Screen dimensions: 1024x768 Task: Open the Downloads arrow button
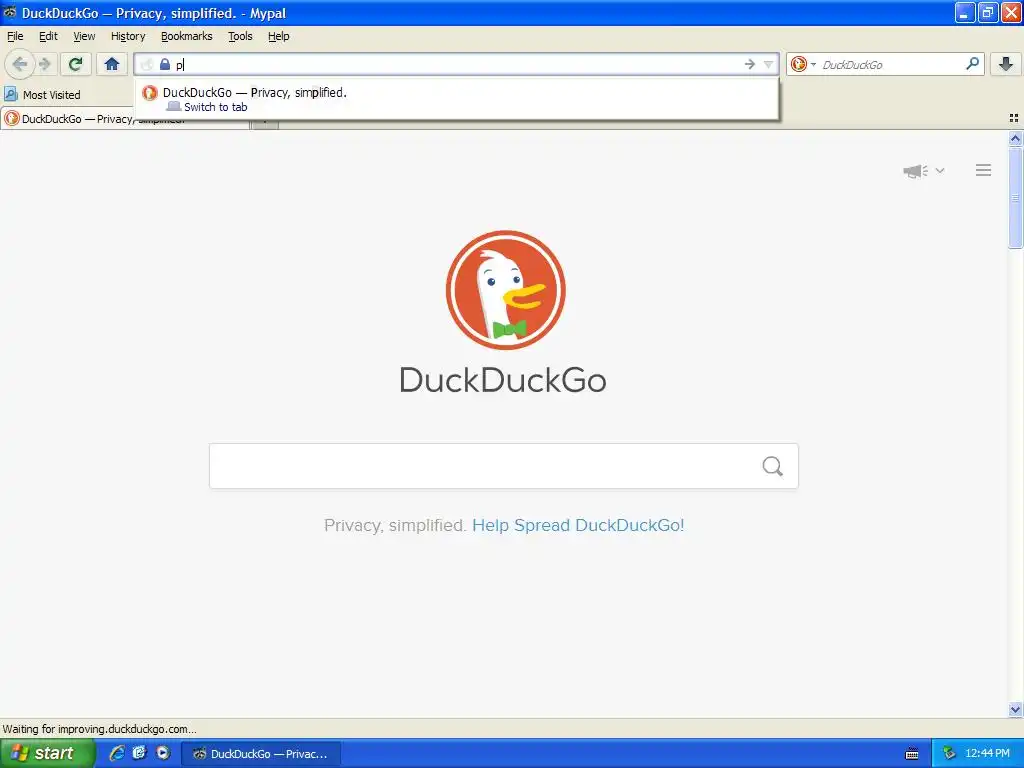(1006, 64)
